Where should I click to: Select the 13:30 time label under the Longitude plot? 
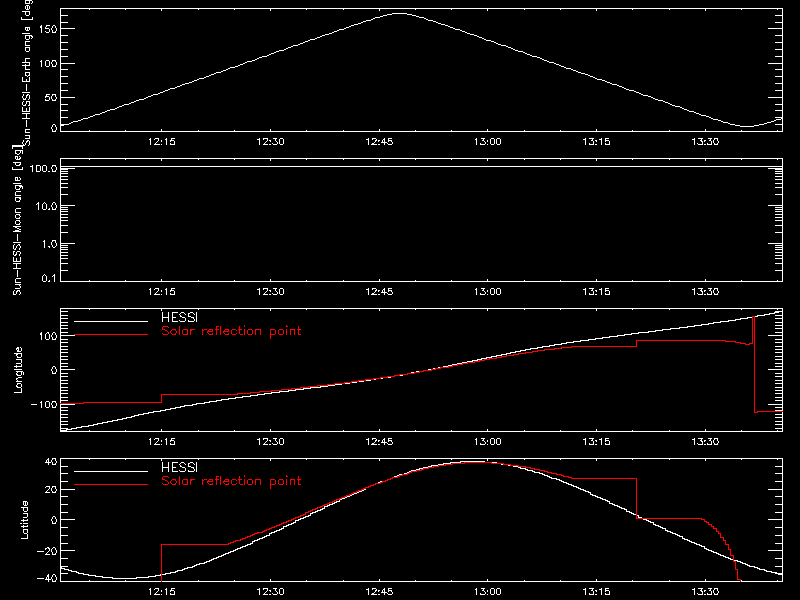[705, 441]
